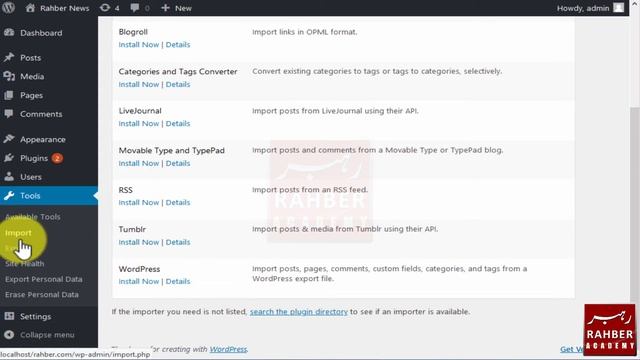Click the admin avatar icon
Viewport: 640px width, 360px height.
619,8
